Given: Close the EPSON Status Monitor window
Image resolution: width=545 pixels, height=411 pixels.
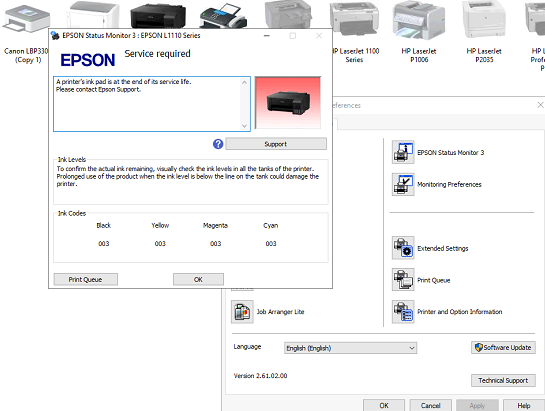Looking at the screenshot, I should pyautogui.click(x=319, y=35).
